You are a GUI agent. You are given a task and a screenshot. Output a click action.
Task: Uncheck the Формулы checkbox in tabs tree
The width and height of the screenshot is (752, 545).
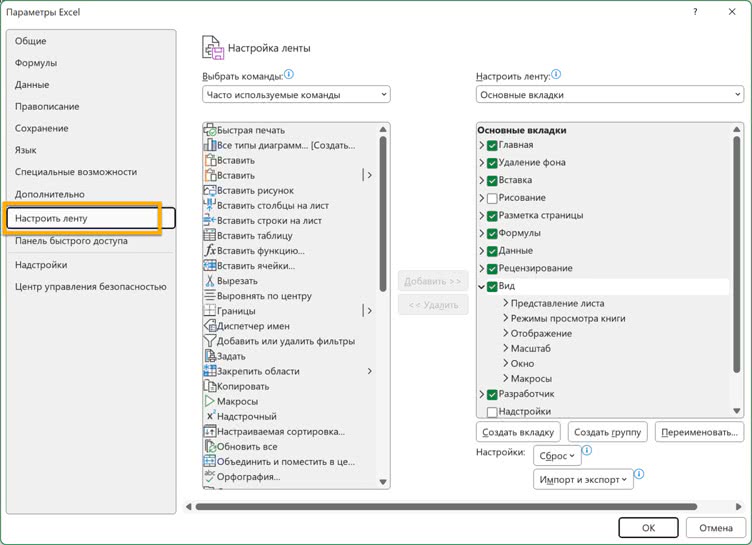492,234
